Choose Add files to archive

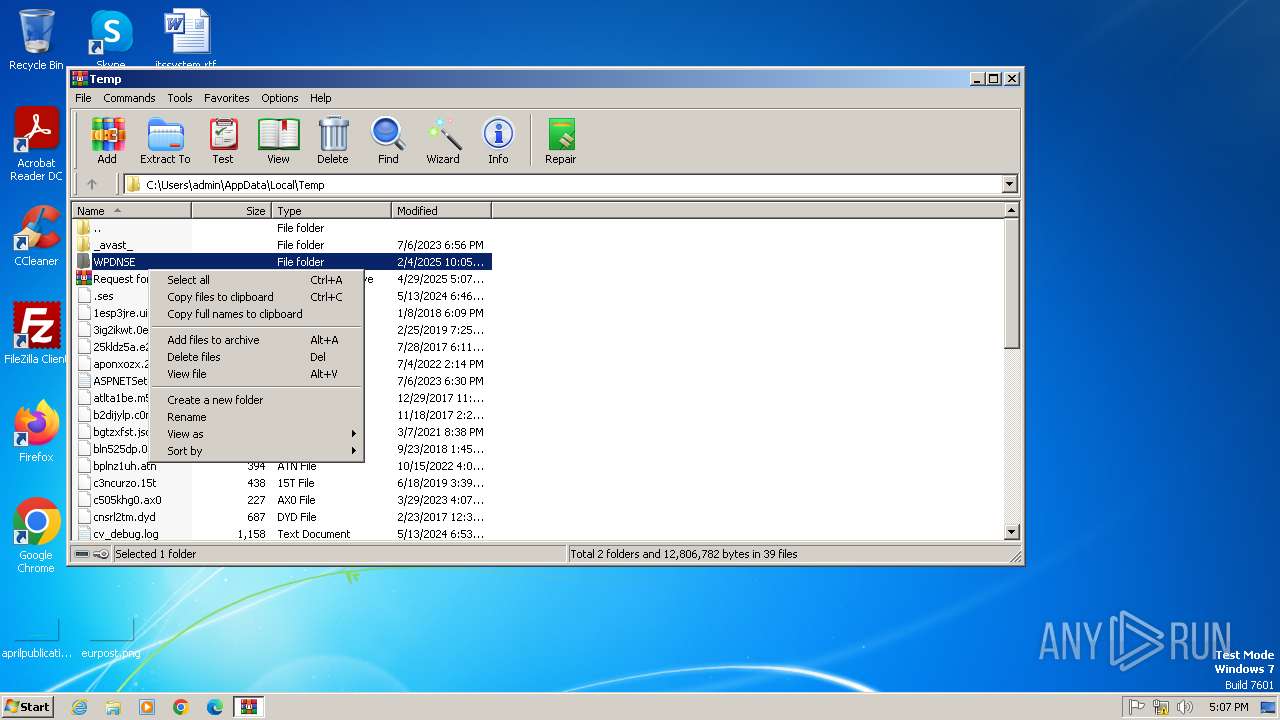tap(256, 340)
